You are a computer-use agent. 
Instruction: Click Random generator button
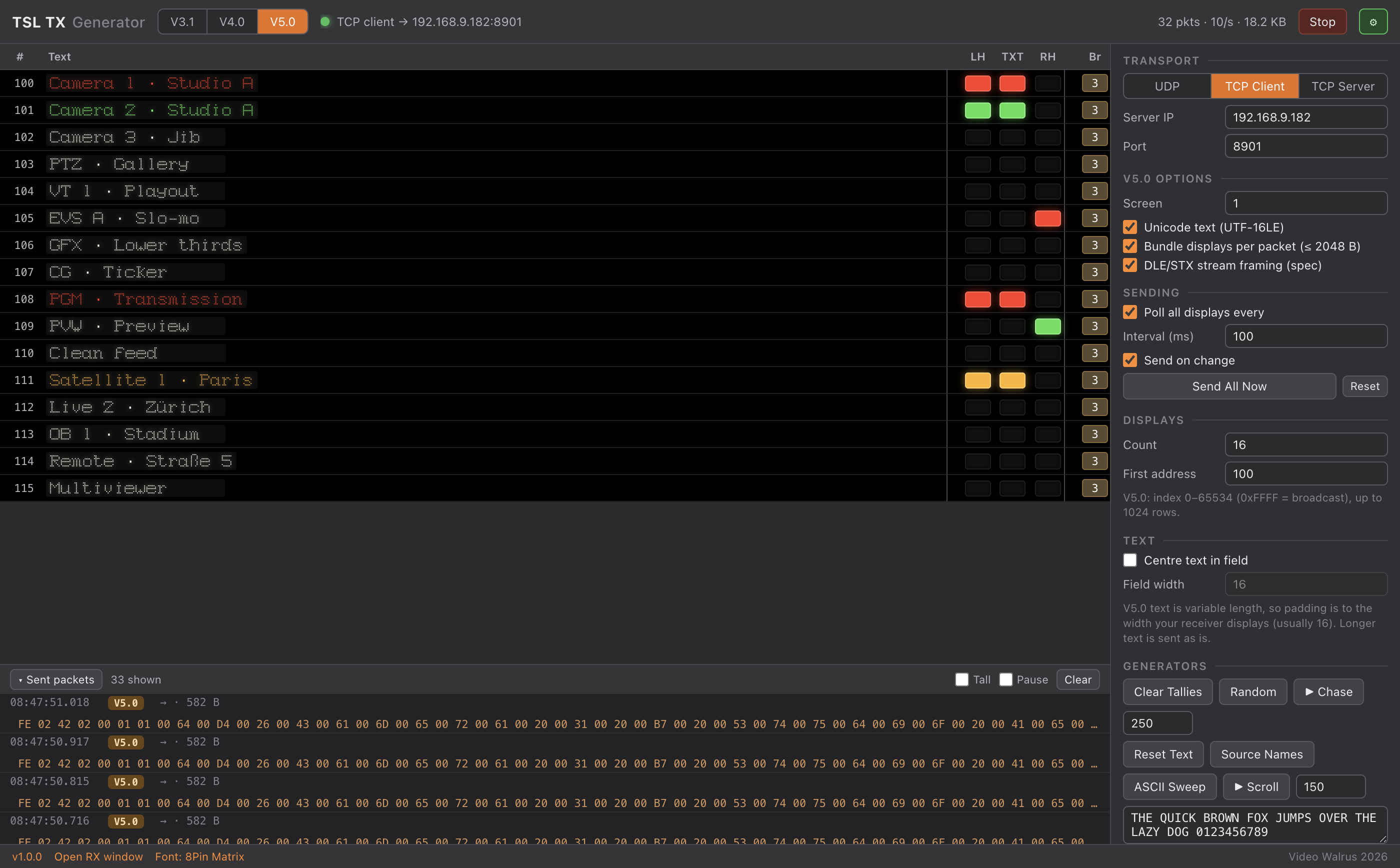tap(1252, 692)
